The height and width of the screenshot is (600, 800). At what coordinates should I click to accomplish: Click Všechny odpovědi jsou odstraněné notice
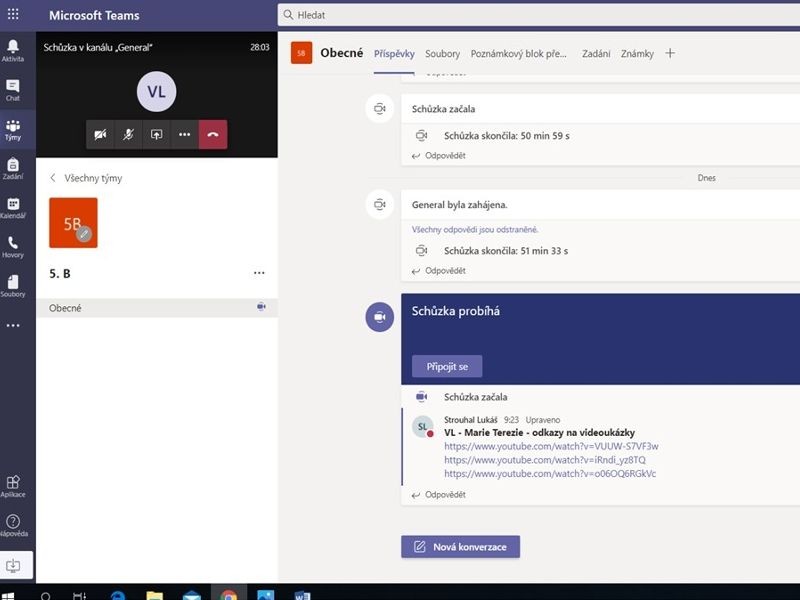(x=475, y=230)
